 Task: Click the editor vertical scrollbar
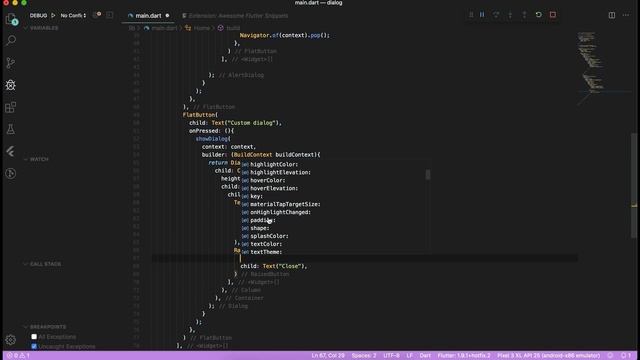pyautogui.click(x=634, y=185)
